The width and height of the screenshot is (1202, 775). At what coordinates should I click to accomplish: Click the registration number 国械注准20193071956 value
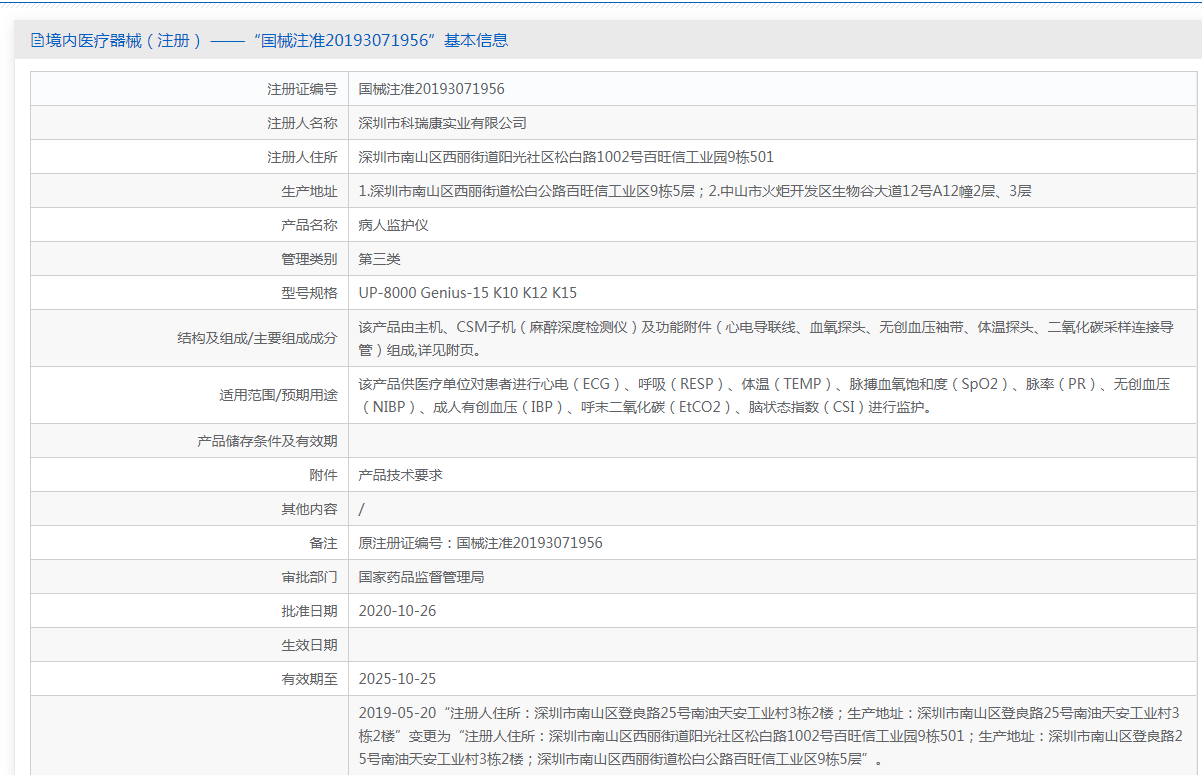tap(431, 89)
